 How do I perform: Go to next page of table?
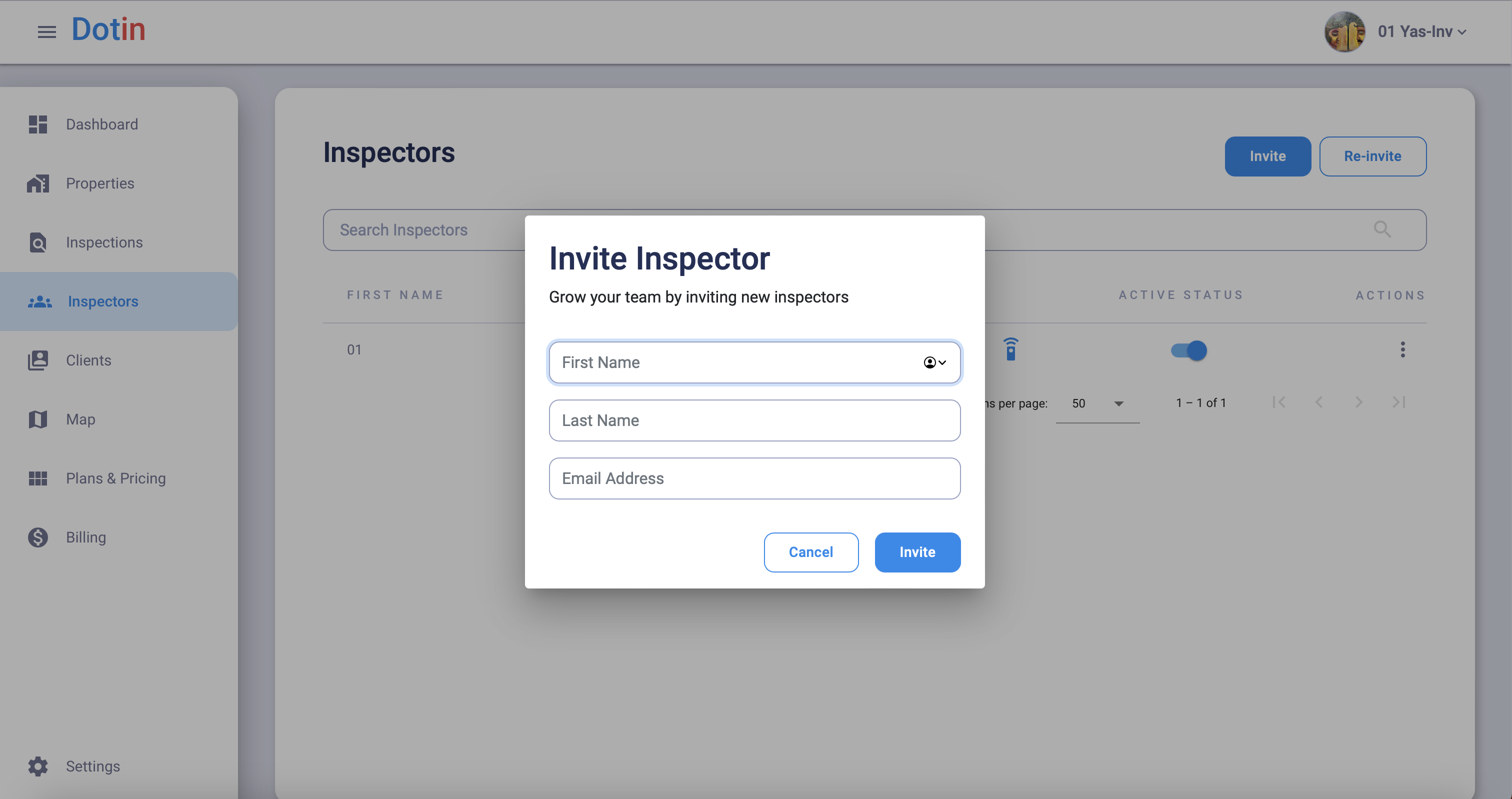pos(1359,402)
